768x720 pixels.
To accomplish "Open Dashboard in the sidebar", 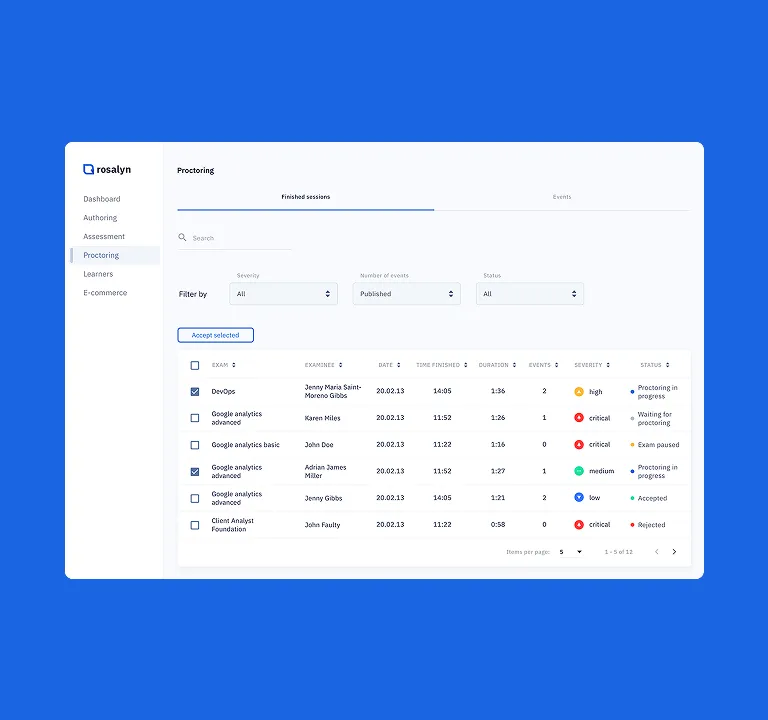I will [x=102, y=199].
